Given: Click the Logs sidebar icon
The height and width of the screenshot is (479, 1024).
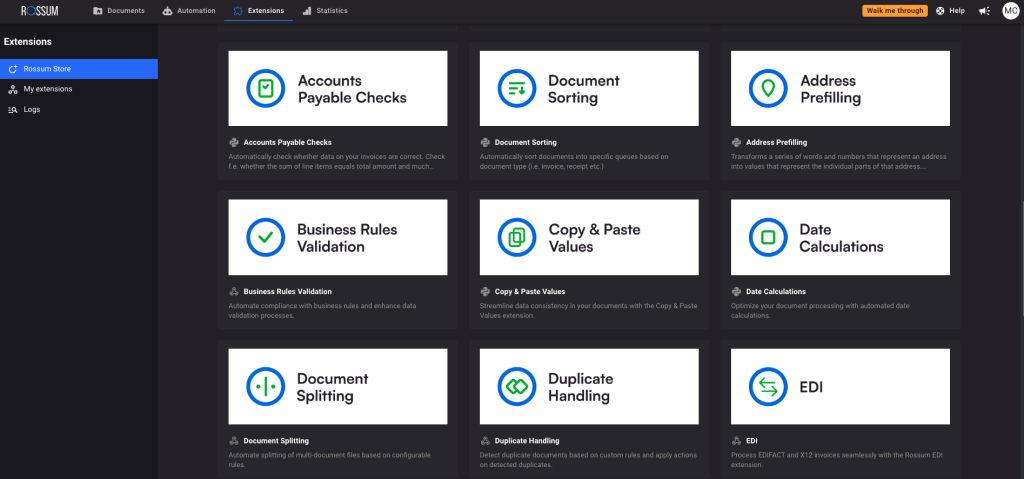Looking at the screenshot, I should point(12,110).
